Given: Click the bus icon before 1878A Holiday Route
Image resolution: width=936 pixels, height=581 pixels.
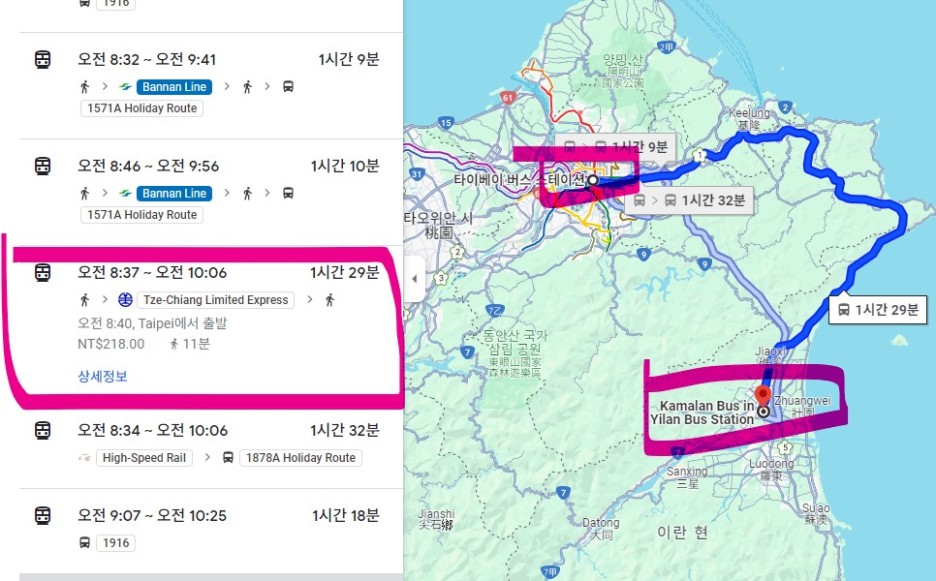Looking at the screenshot, I should tap(228, 458).
